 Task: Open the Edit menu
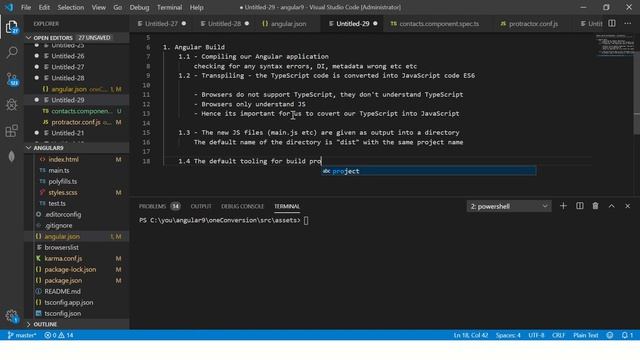(44, 7)
